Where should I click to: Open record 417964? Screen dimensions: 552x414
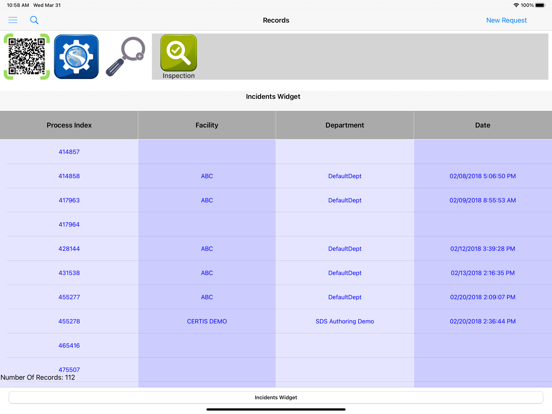[69, 225]
